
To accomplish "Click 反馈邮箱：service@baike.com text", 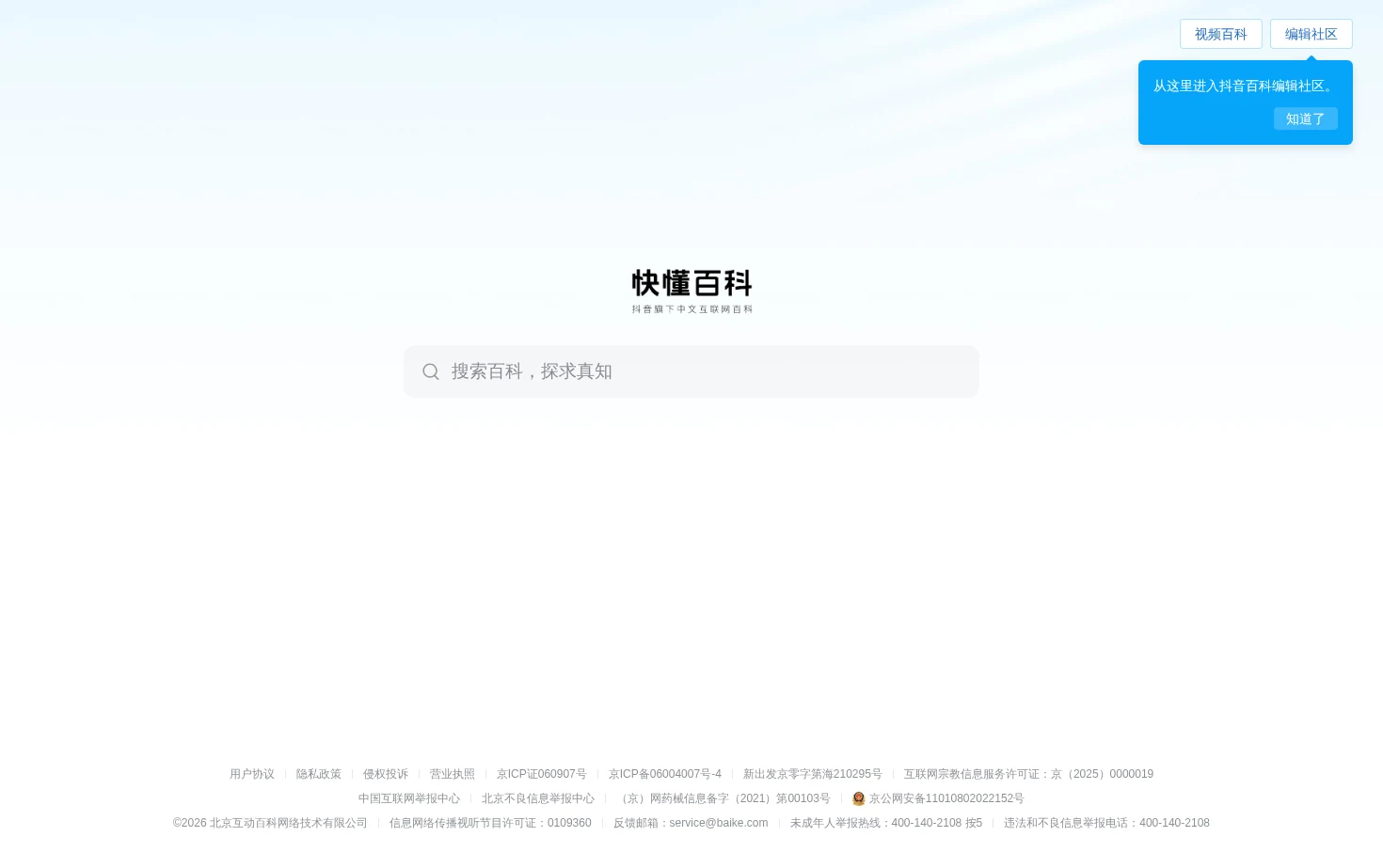I will click(691, 823).
